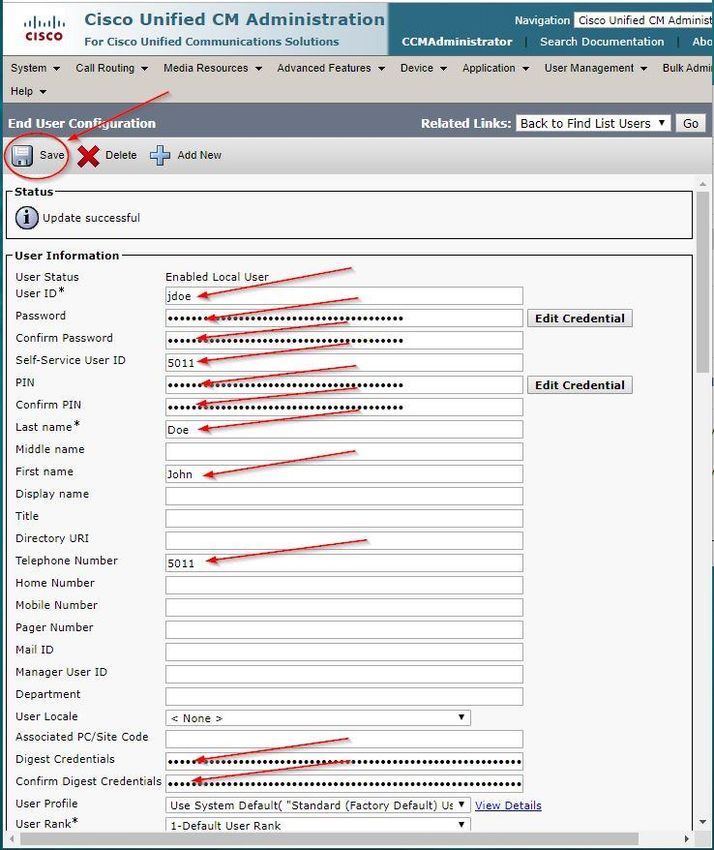The width and height of the screenshot is (714, 850).
Task: Open the System menu
Action: [35, 68]
